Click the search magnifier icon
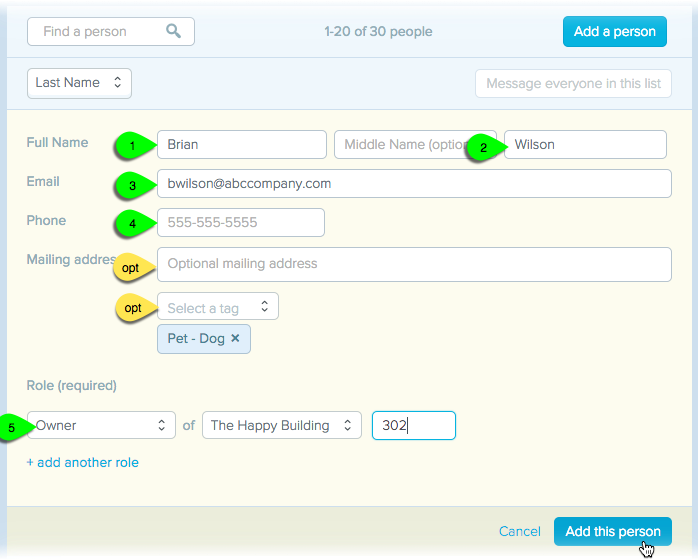The height and width of the screenshot is (560, 698). click(x=174, y=31)
